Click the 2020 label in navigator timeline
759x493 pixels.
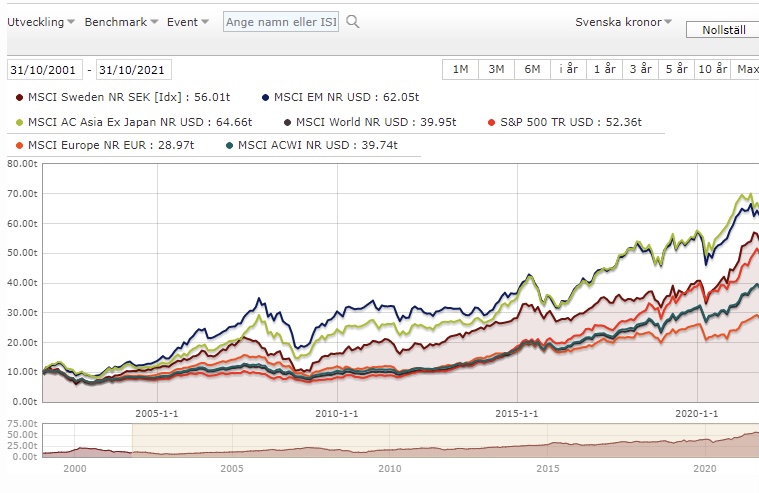coord(705,468)
